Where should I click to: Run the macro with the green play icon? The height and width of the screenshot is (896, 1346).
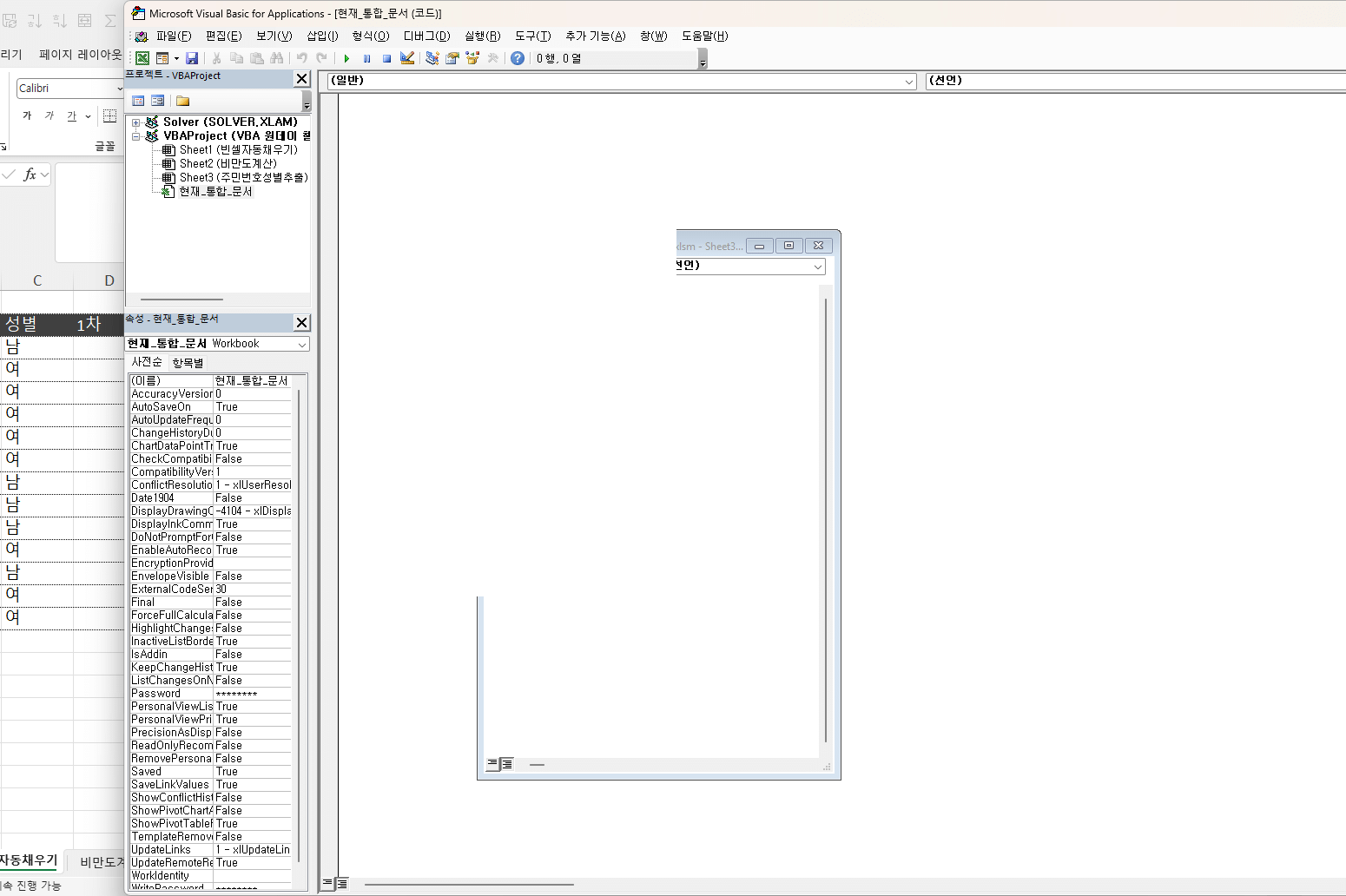pyautogui.click(x=346, y=58)
